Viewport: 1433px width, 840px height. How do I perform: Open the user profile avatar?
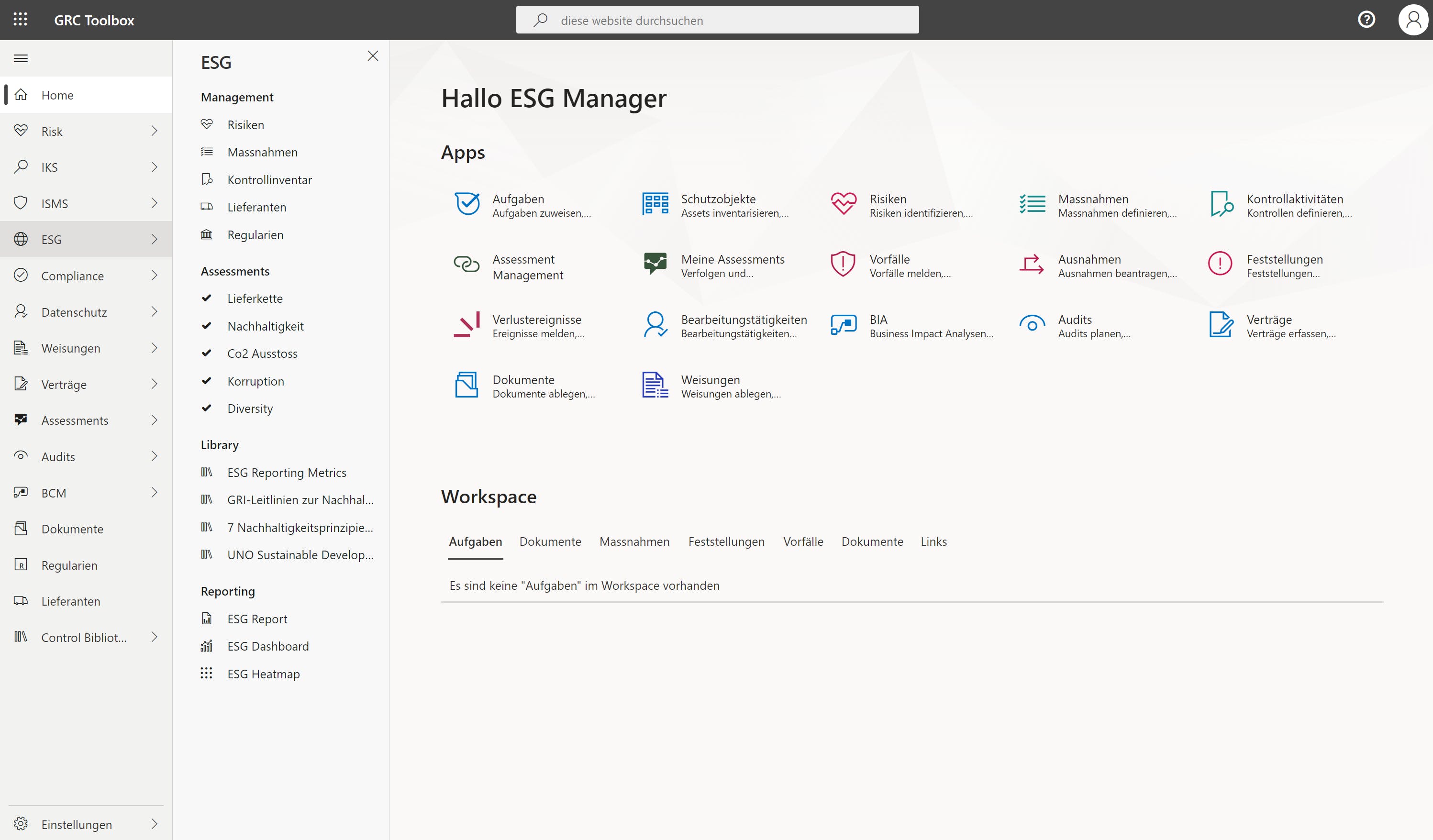pos(1412,20)
